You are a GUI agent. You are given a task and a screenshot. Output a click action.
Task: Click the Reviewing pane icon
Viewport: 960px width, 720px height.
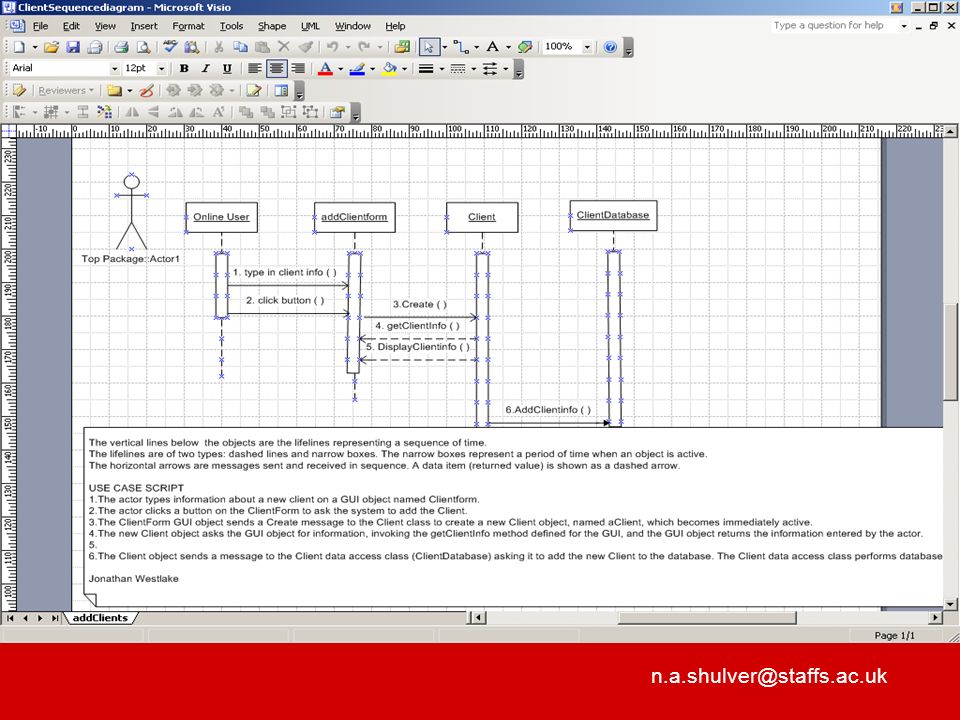[x=281, y=91]
